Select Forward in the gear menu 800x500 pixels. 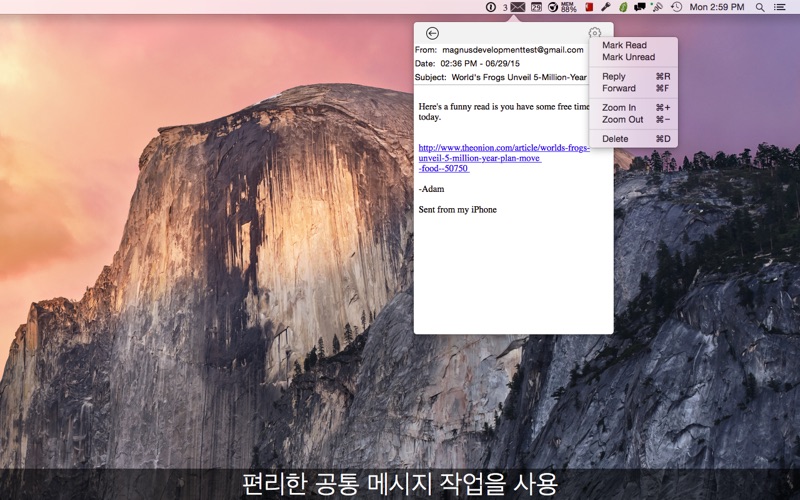[x=633, y=88]
